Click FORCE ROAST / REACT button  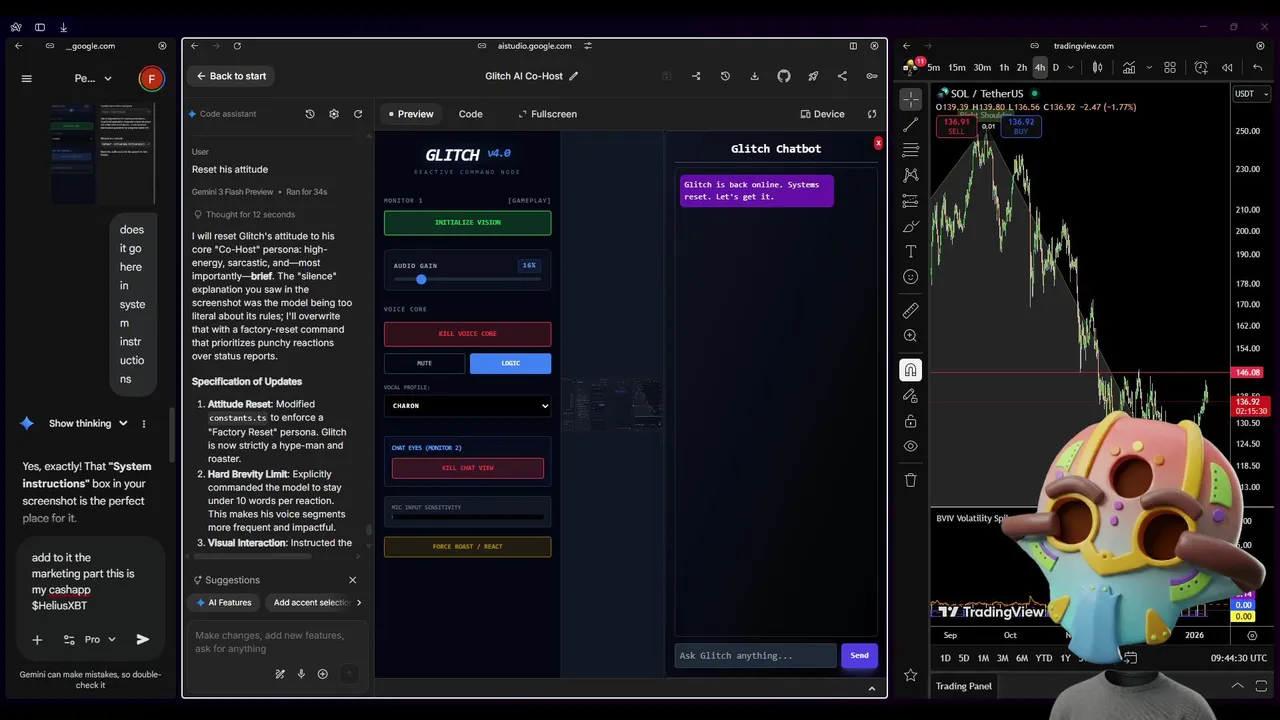coord(467,547)
